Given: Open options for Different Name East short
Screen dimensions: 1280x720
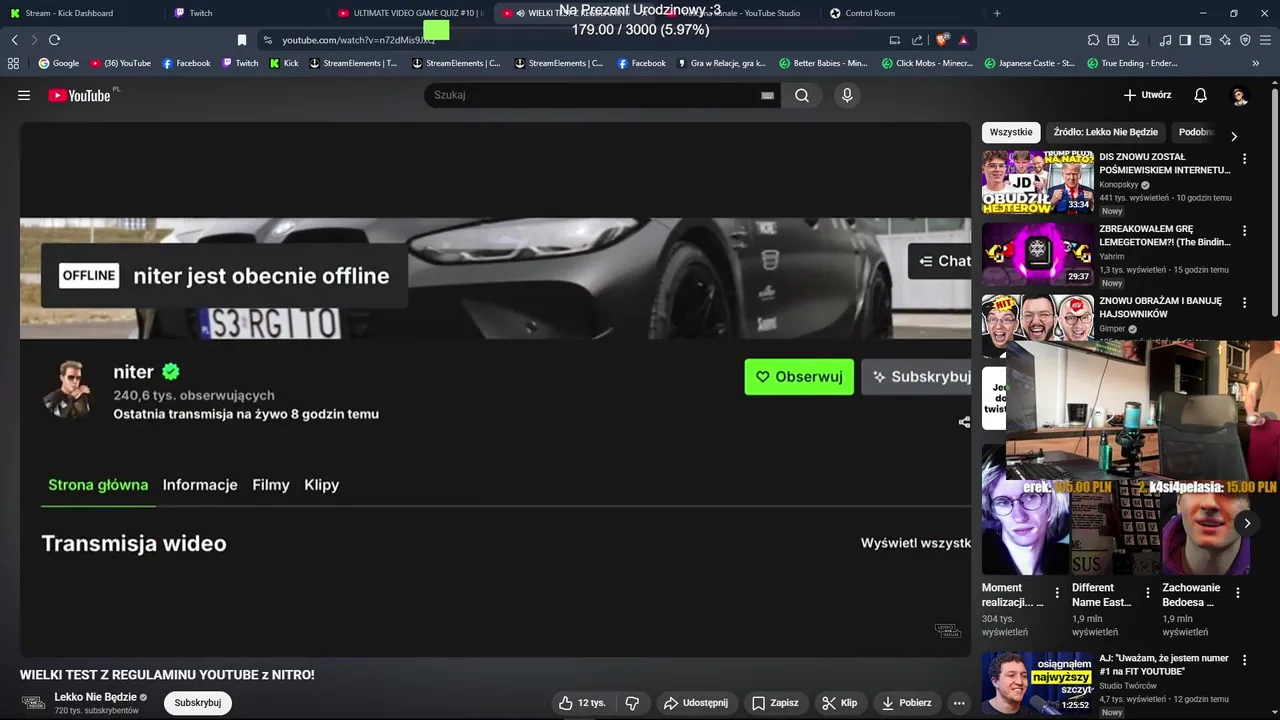Looking at the screenshot, I should point(1147,593).
